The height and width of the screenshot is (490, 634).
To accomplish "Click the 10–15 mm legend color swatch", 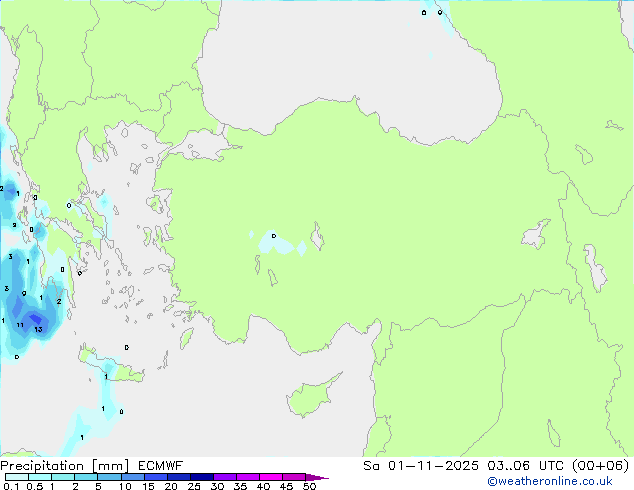I will tap(132, 477).
